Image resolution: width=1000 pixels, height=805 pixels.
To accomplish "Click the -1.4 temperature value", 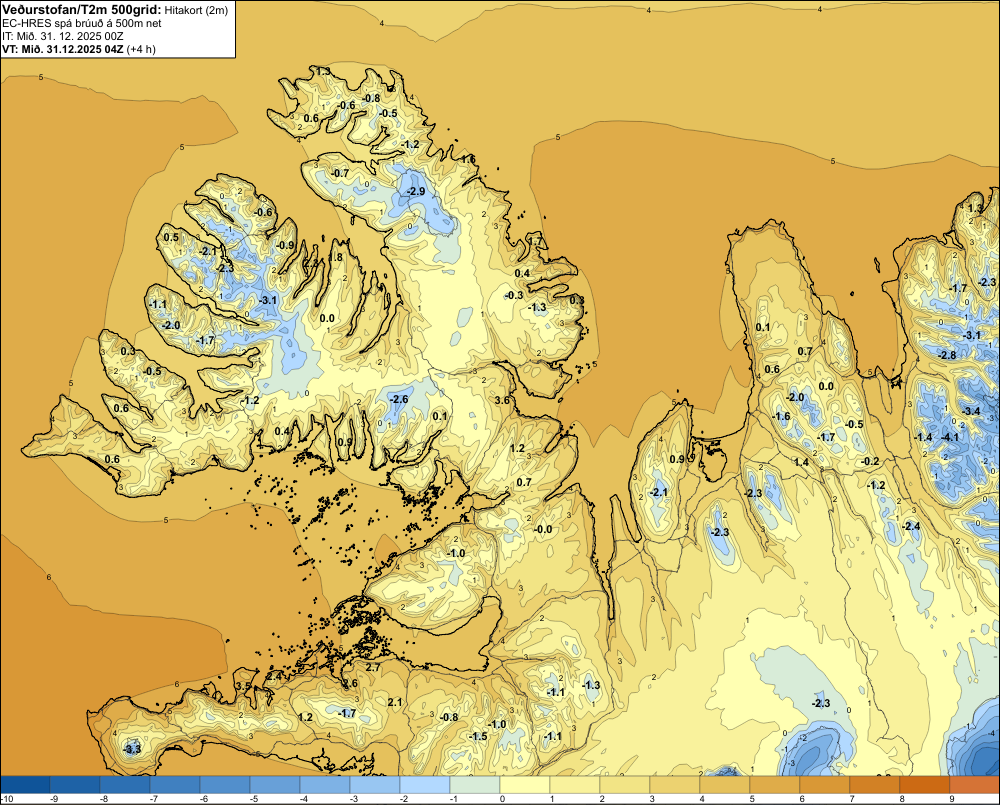I will coord(923,437).
